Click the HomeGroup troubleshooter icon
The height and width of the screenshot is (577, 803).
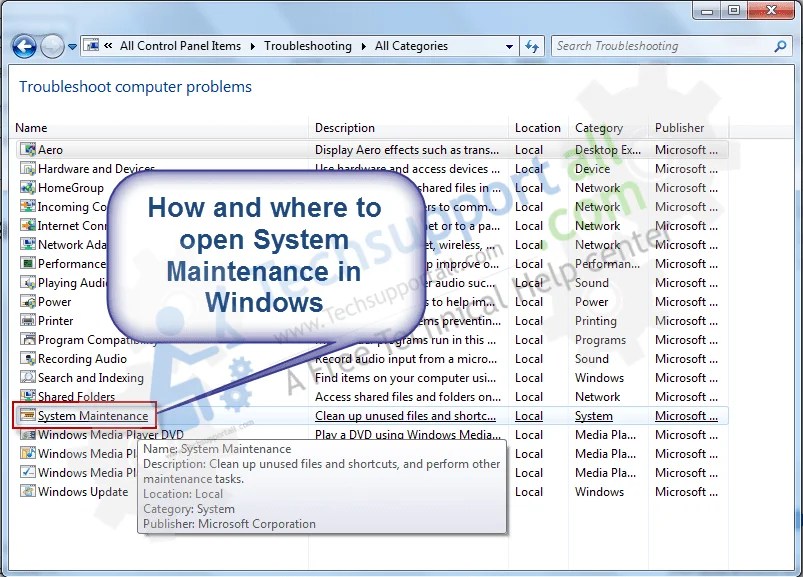point(27,187)
